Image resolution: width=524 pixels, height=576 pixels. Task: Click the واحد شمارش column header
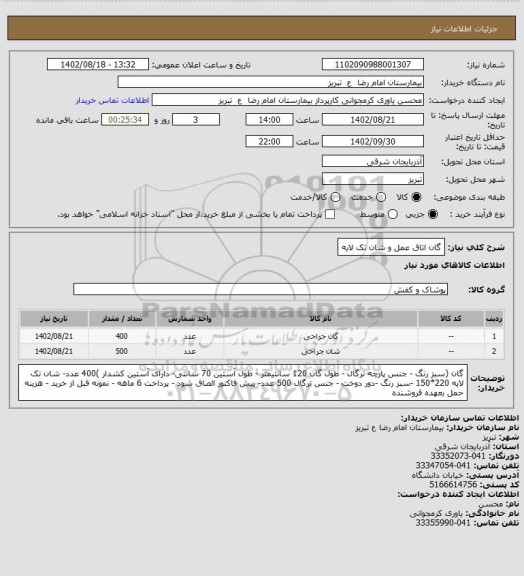coord(190,319)
